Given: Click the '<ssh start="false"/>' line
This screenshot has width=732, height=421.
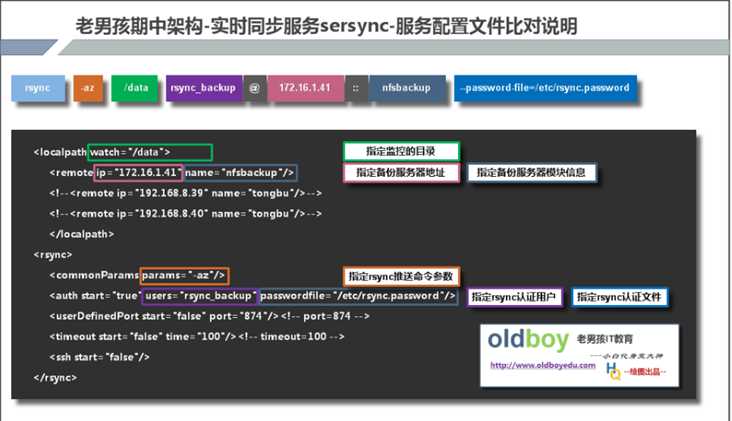Looking at the screenshot, I should pyautogui.click(x=99, y=357).
